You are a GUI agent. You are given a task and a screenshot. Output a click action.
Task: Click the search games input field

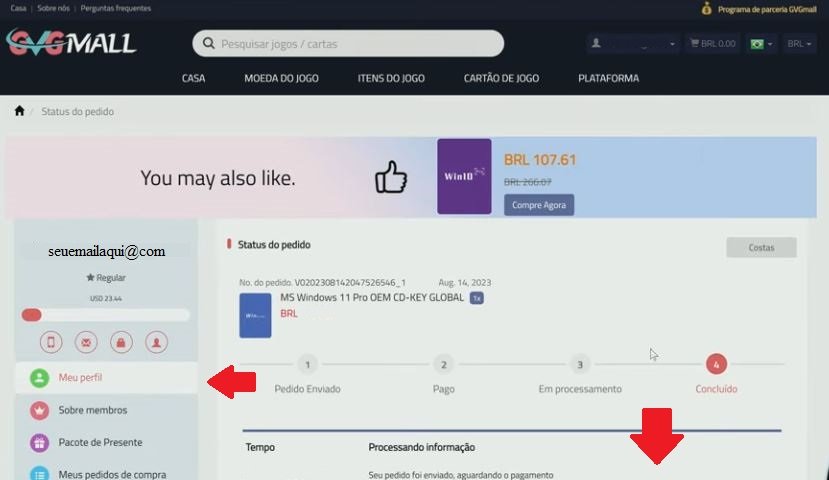point(348,43)
